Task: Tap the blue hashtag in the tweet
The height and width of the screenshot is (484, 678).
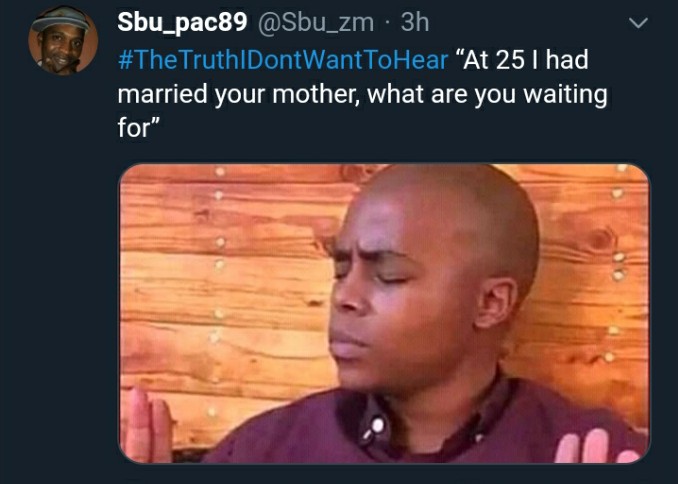Action: pyautogui.click(x=283, y=60)
